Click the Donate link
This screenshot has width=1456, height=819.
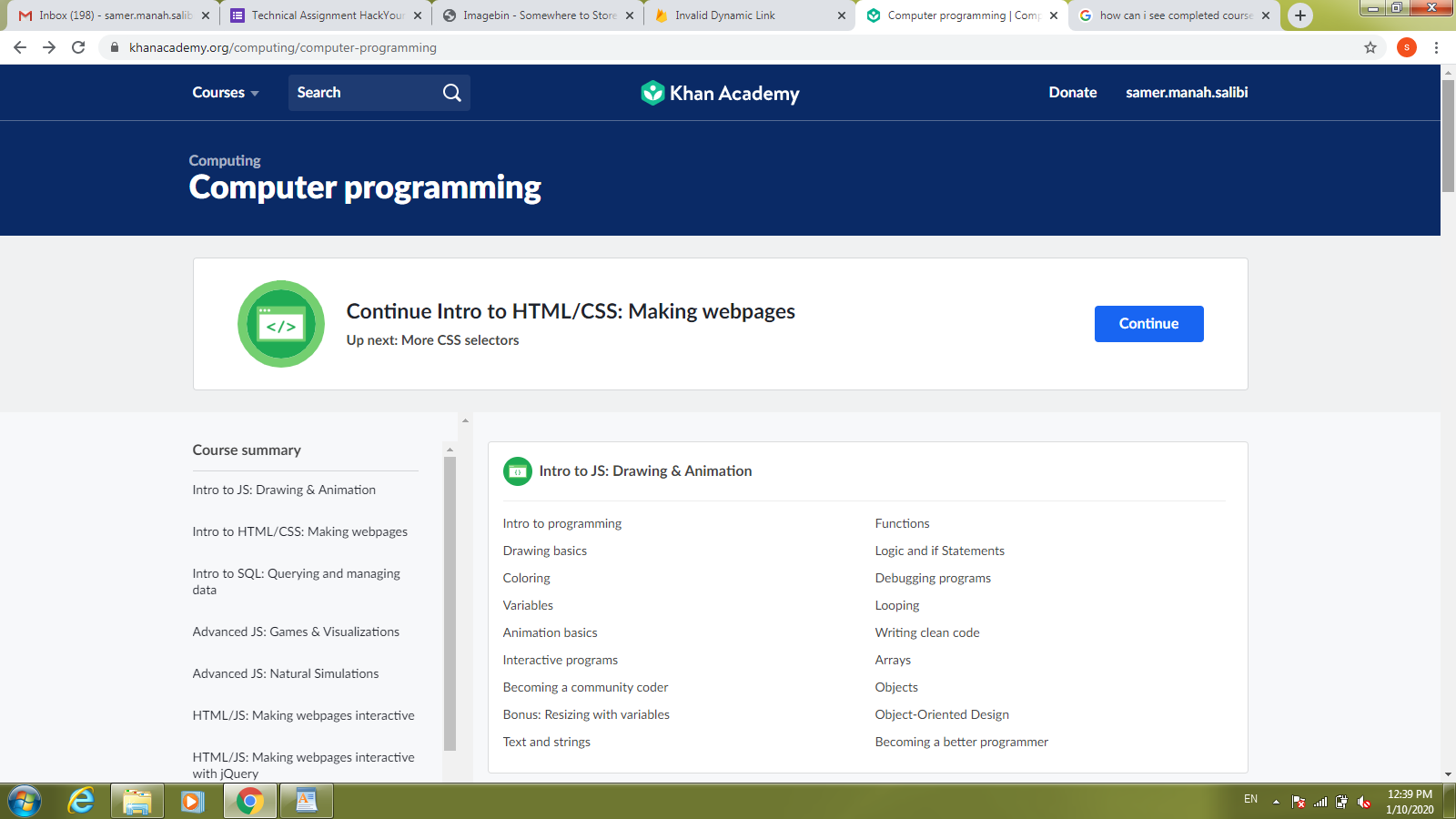click(x=1073, y=93)
